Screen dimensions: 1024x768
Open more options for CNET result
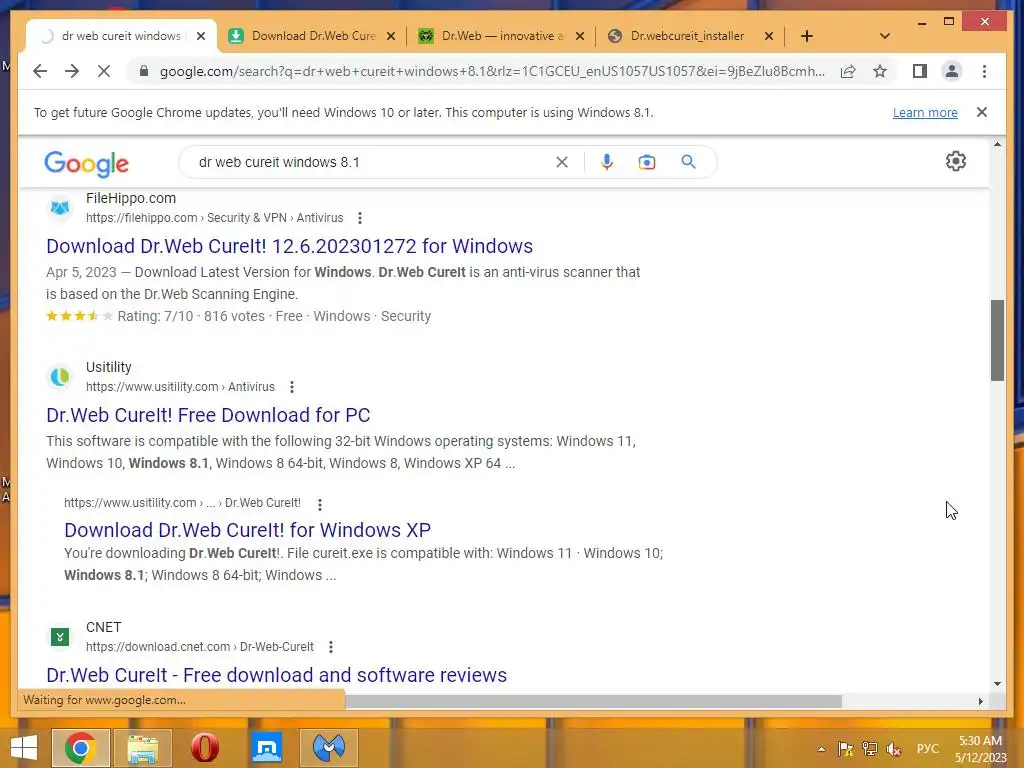point(331,647)
